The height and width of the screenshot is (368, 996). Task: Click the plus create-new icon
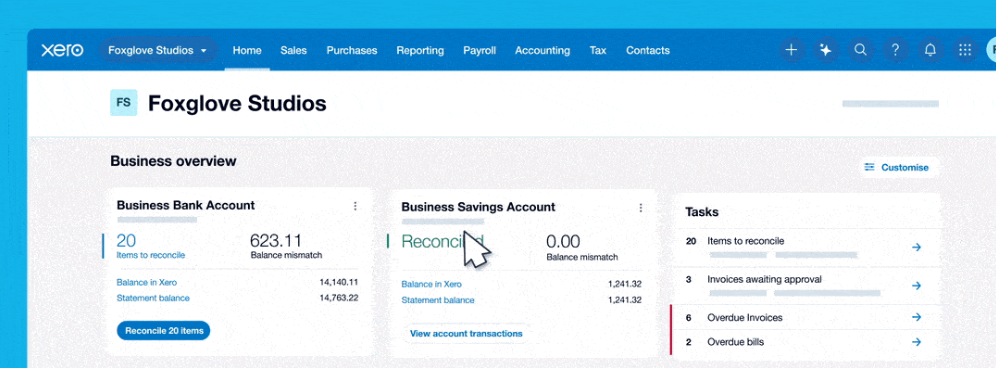pyautogui.click(x=791, y=50)
